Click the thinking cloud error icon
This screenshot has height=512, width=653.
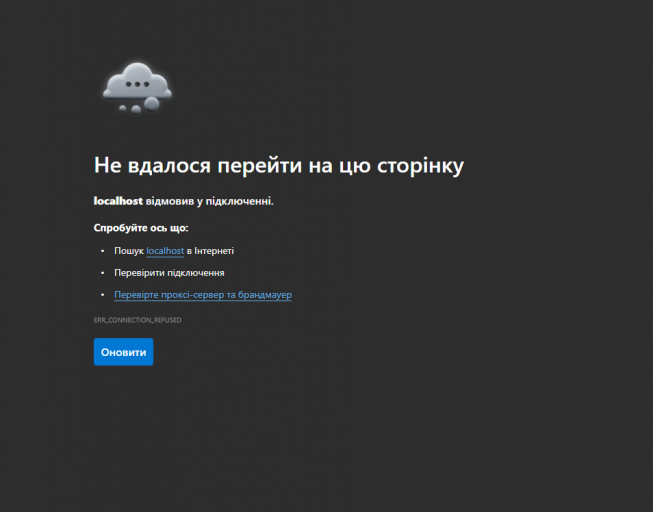pyautogui.click(x=137, y=88)
